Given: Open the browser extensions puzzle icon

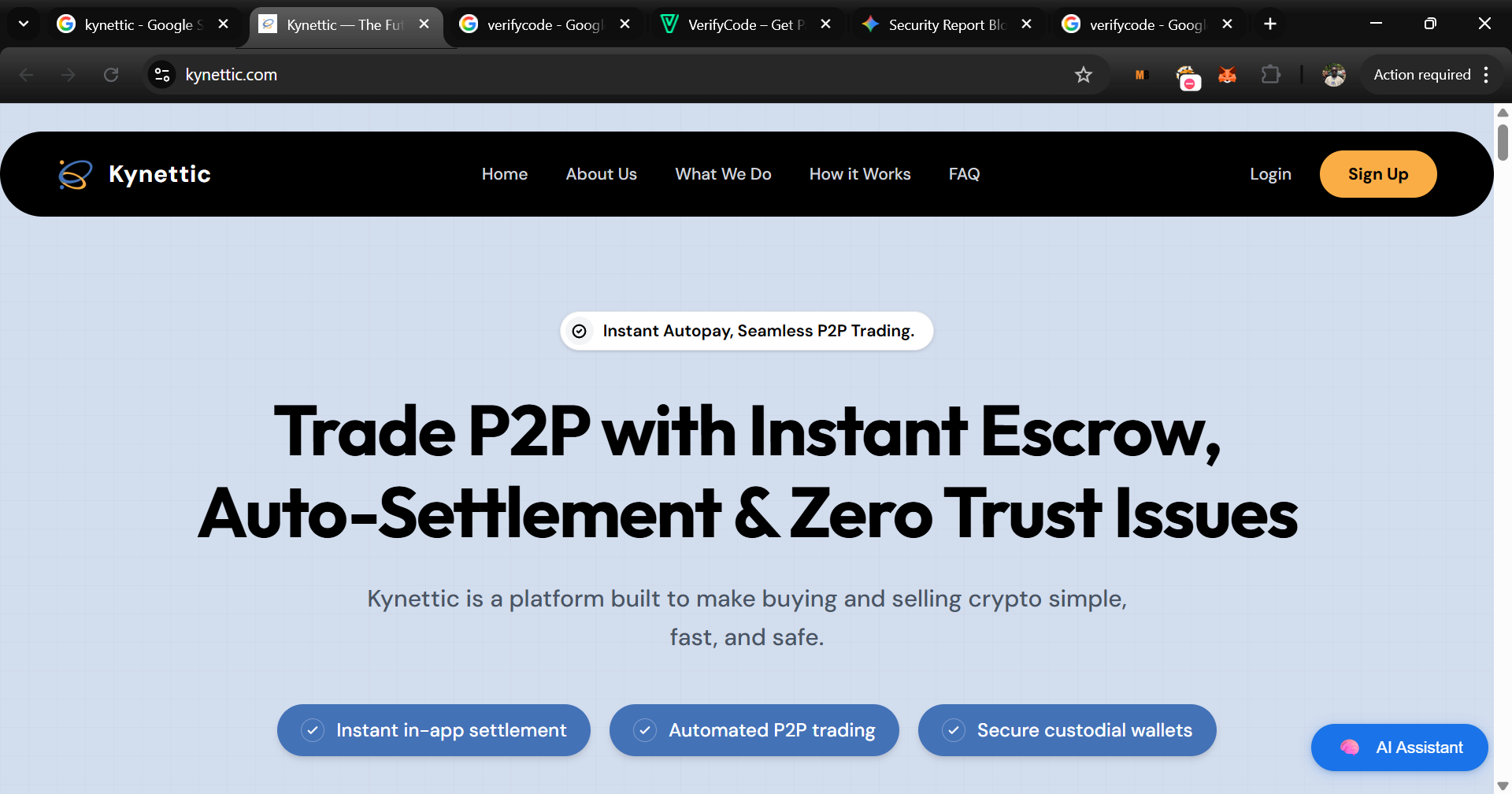Looking at the screenshot, I should coord(1271,75).
